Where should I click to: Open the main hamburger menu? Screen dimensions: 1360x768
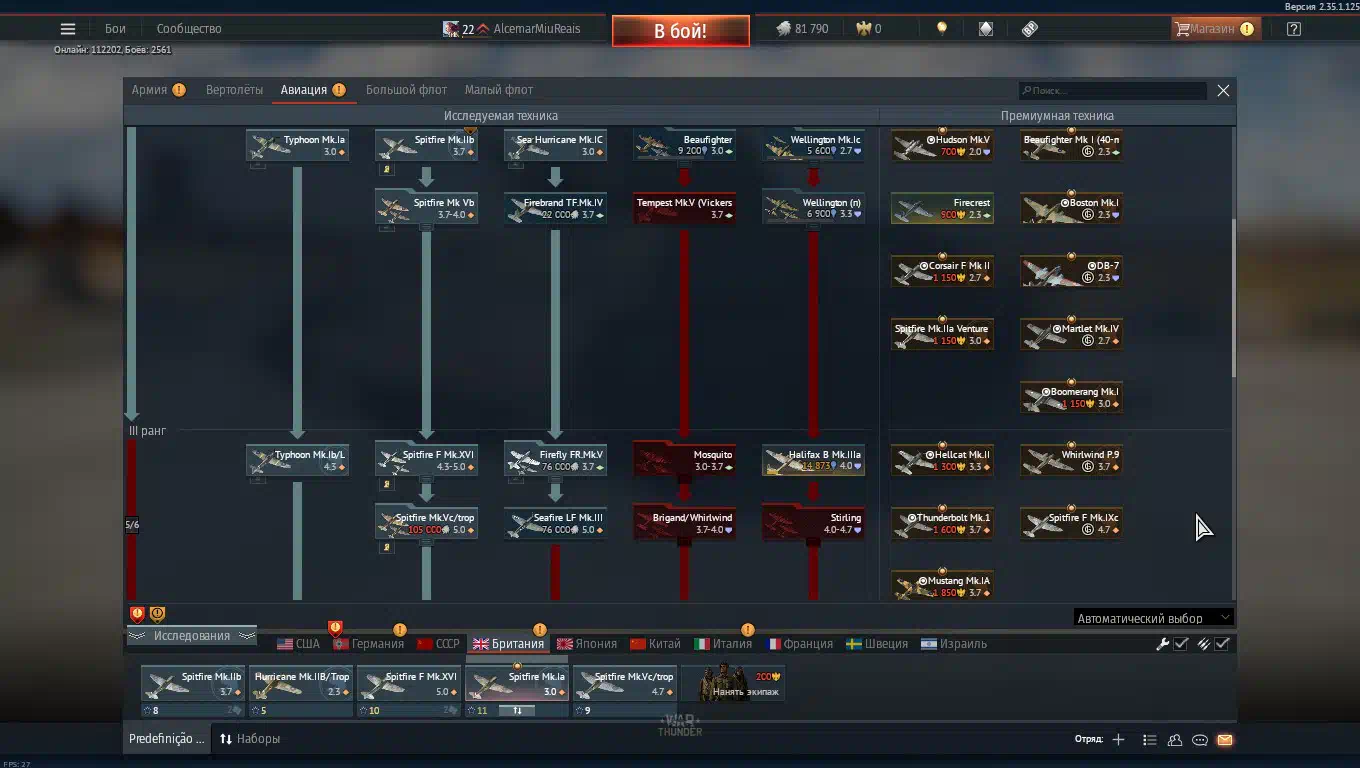pos(68,29)
